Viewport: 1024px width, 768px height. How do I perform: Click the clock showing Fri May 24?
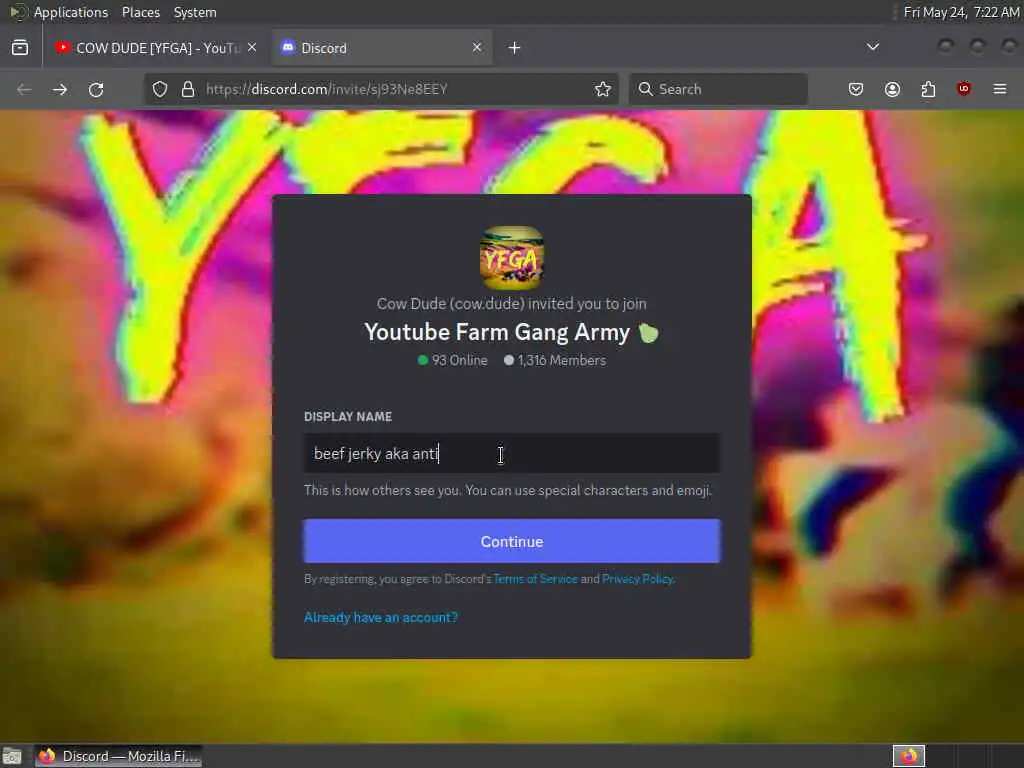coord(961,12)
